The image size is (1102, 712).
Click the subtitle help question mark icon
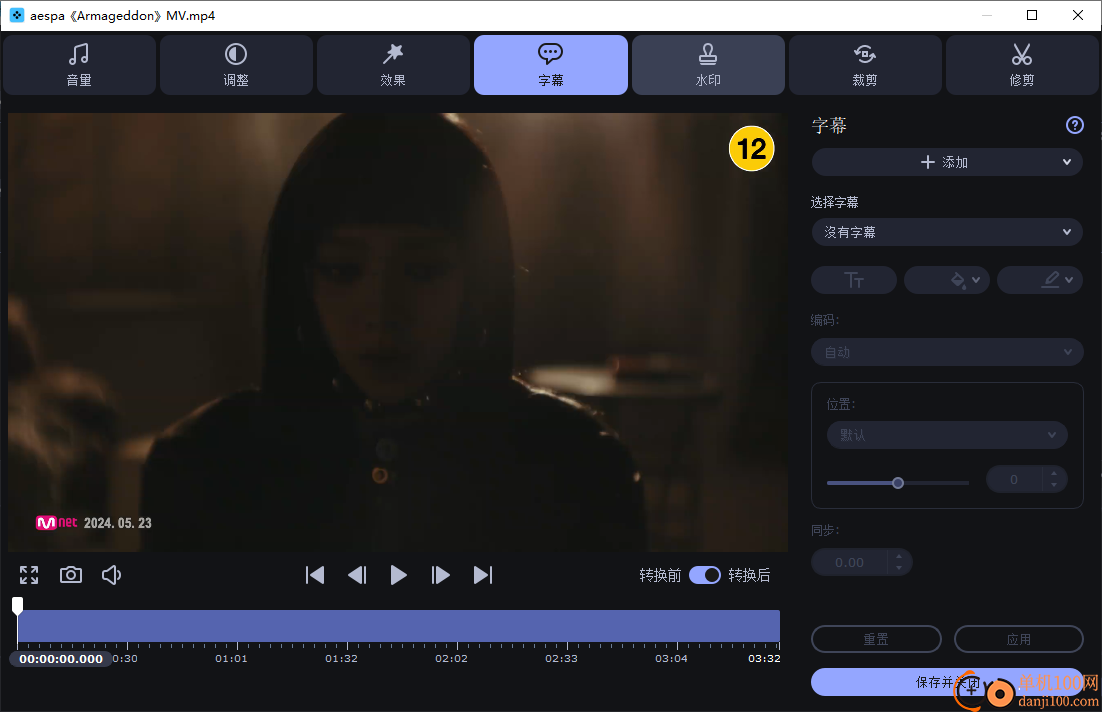point(1075,125)
